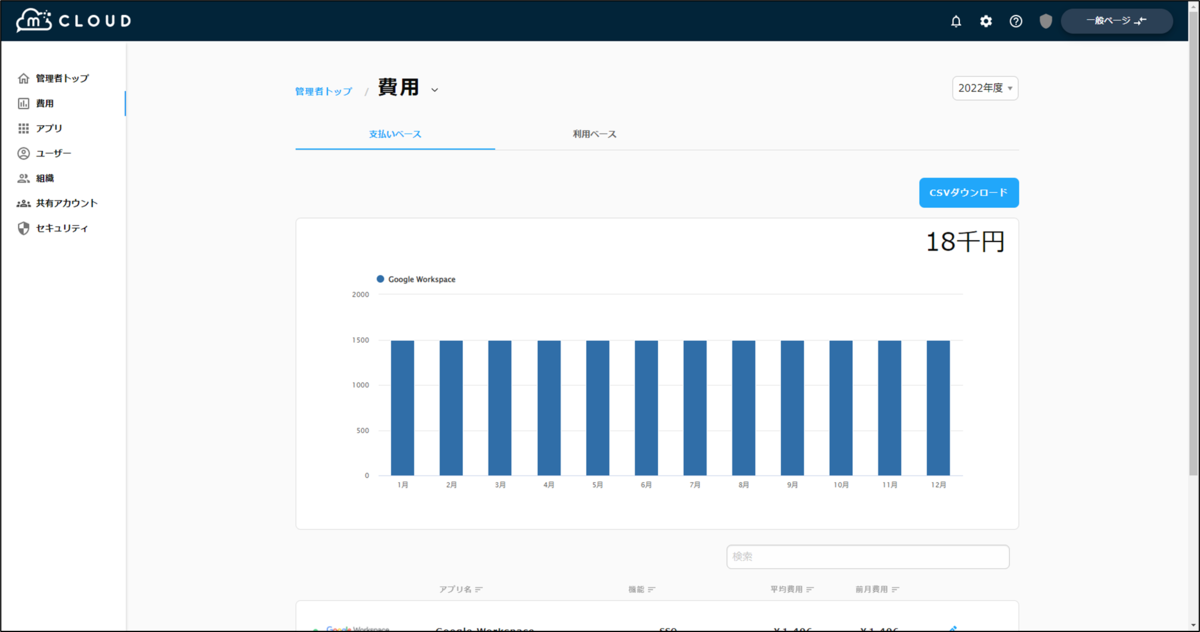Download data with CSVダウンロード button
This screenshot has height=632, width=1200.
(969, 193)
